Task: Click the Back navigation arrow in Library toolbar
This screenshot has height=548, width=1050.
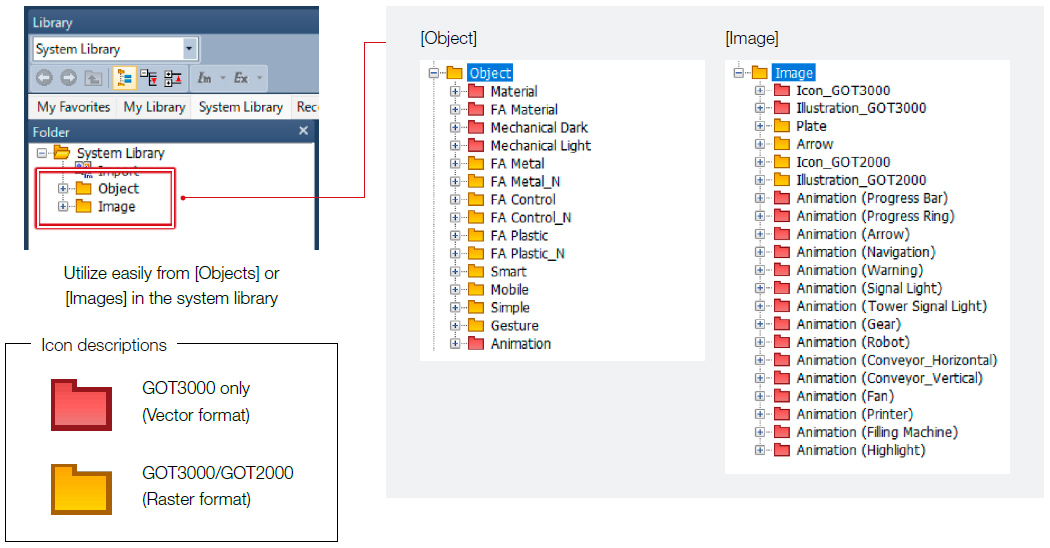Action: coord(44,78)
